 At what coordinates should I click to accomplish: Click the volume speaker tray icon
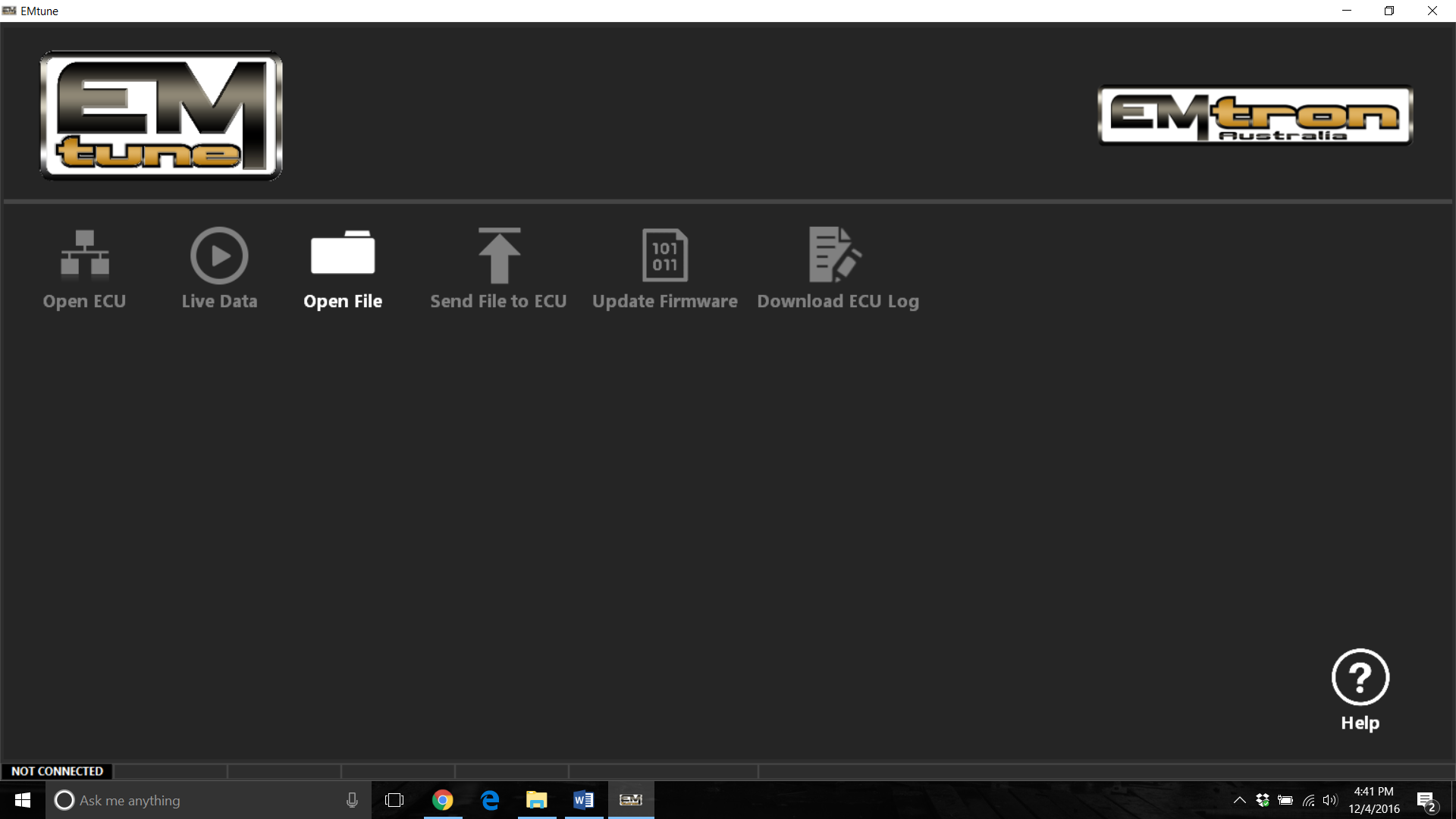[x=1330, y=800]
